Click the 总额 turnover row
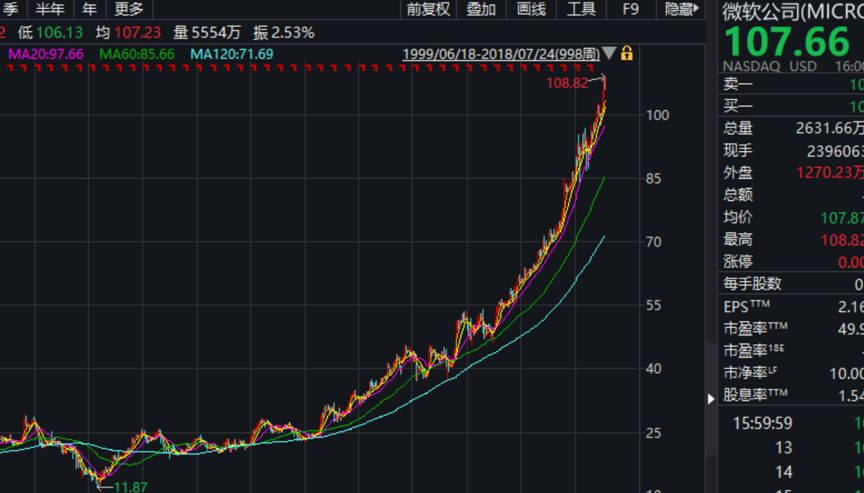Screen dimensions: 864x493 pos(793,194)
